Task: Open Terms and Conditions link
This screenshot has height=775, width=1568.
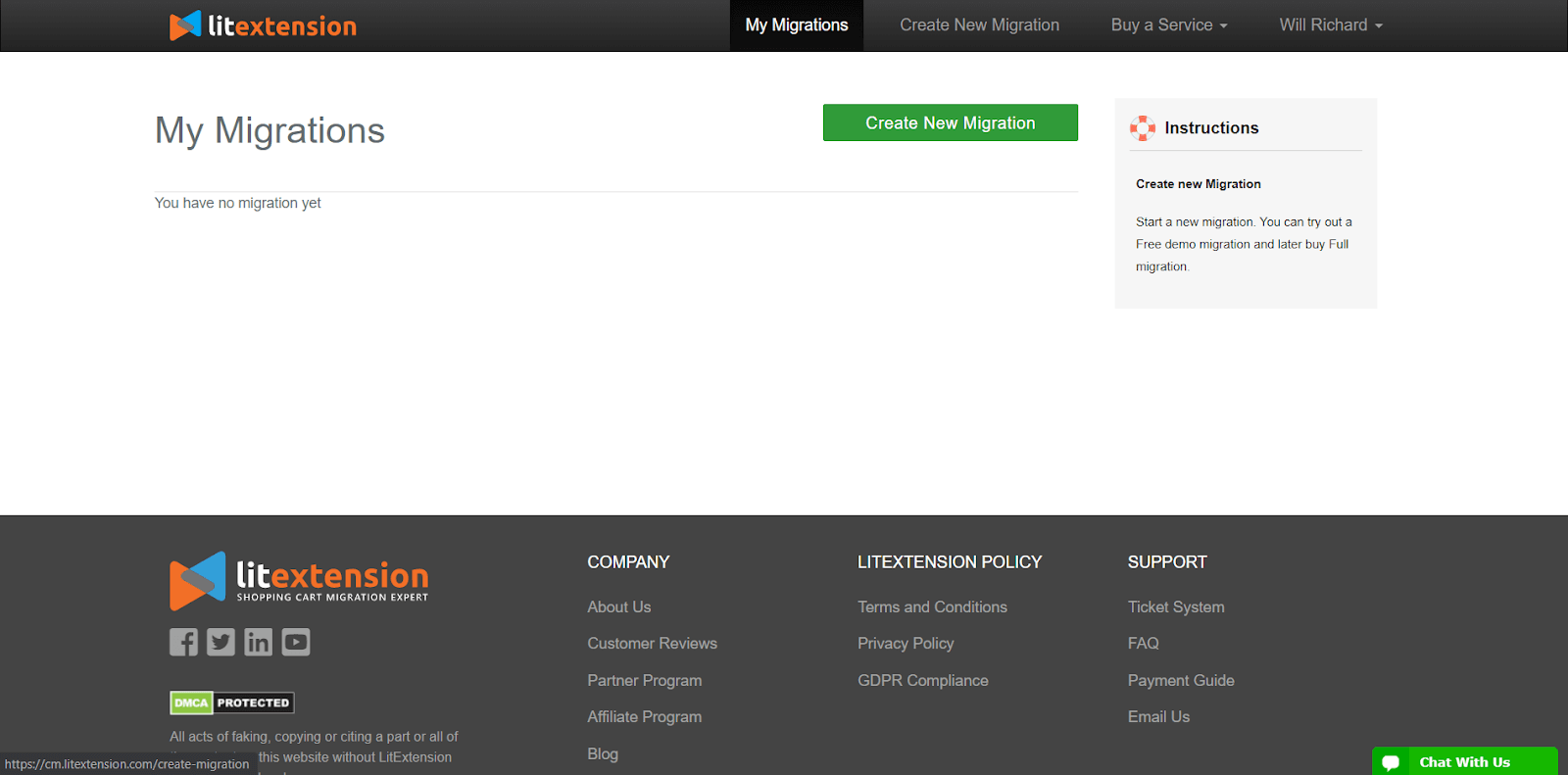Action: pos(932,607)
